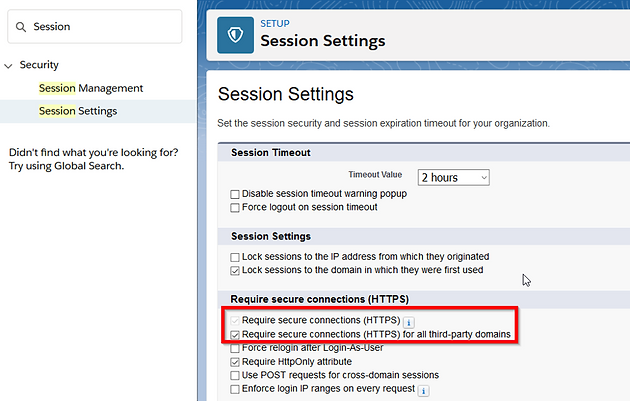This screenshot has width=630, height=401.
Task: Uncheck HTTPS for all third-party domains
Action: [235, 335]
